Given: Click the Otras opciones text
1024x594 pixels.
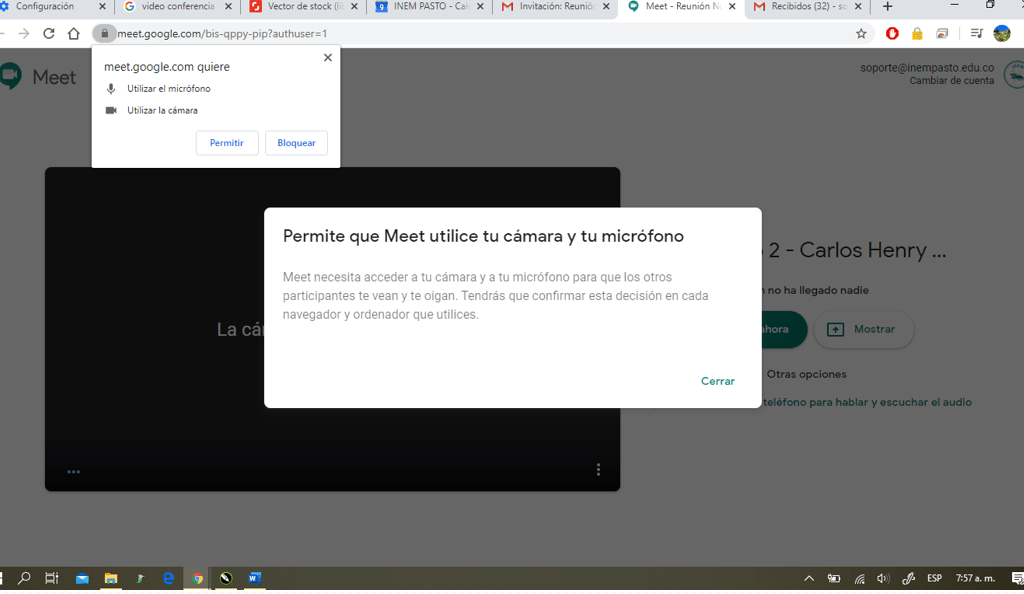Looking at the screenshot, I should click(x=807, y=374).
